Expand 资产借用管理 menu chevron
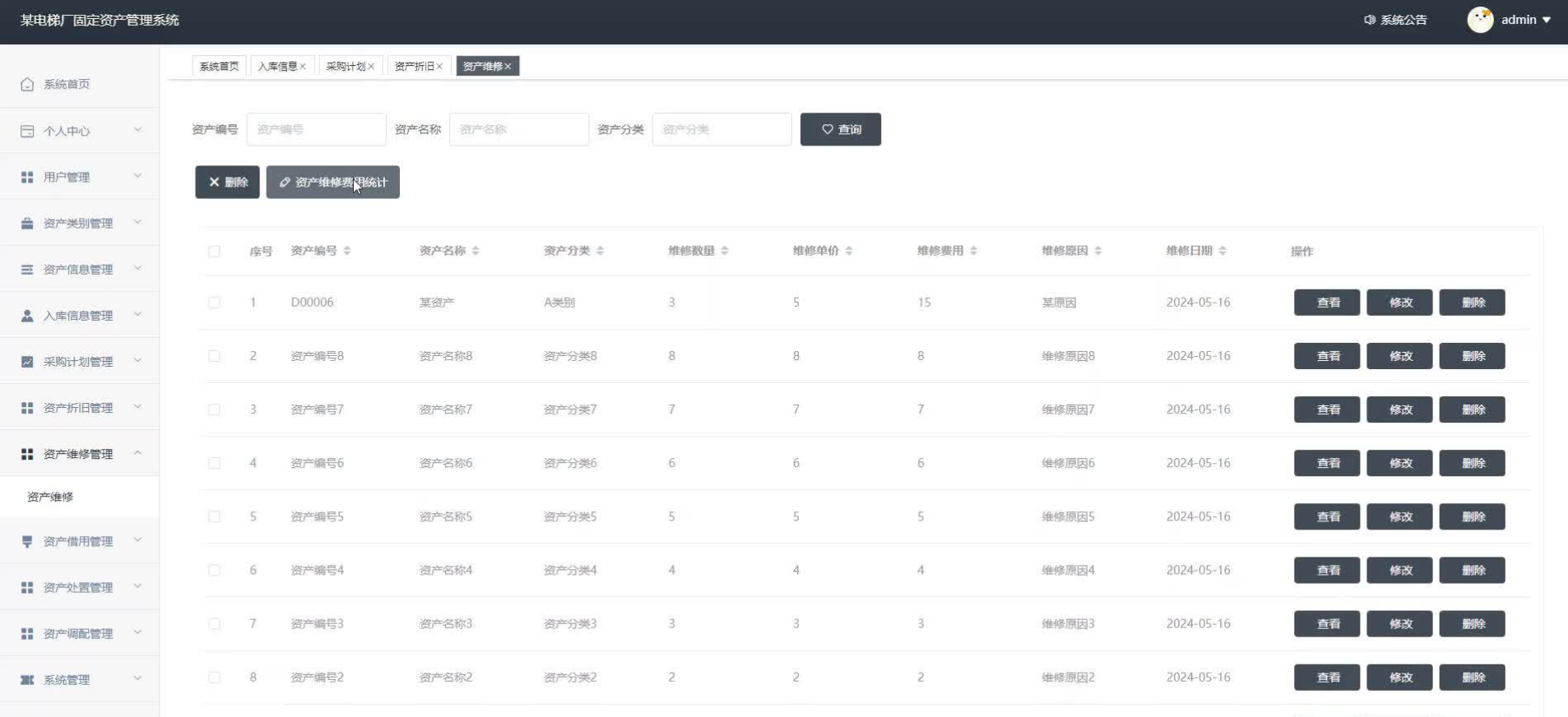Image resolution: width=1568 pixels, height=717 pixels. tap(137, 540)
